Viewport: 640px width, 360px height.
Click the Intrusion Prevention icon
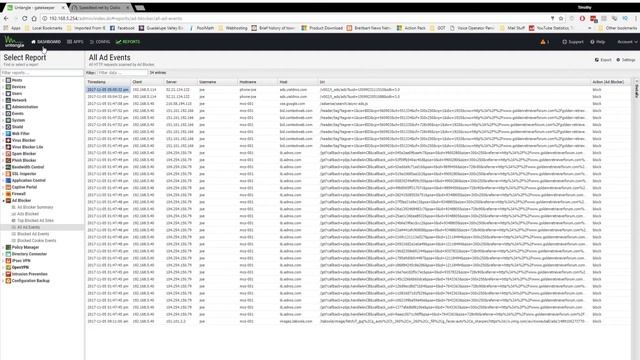click(x=8, y=274)
